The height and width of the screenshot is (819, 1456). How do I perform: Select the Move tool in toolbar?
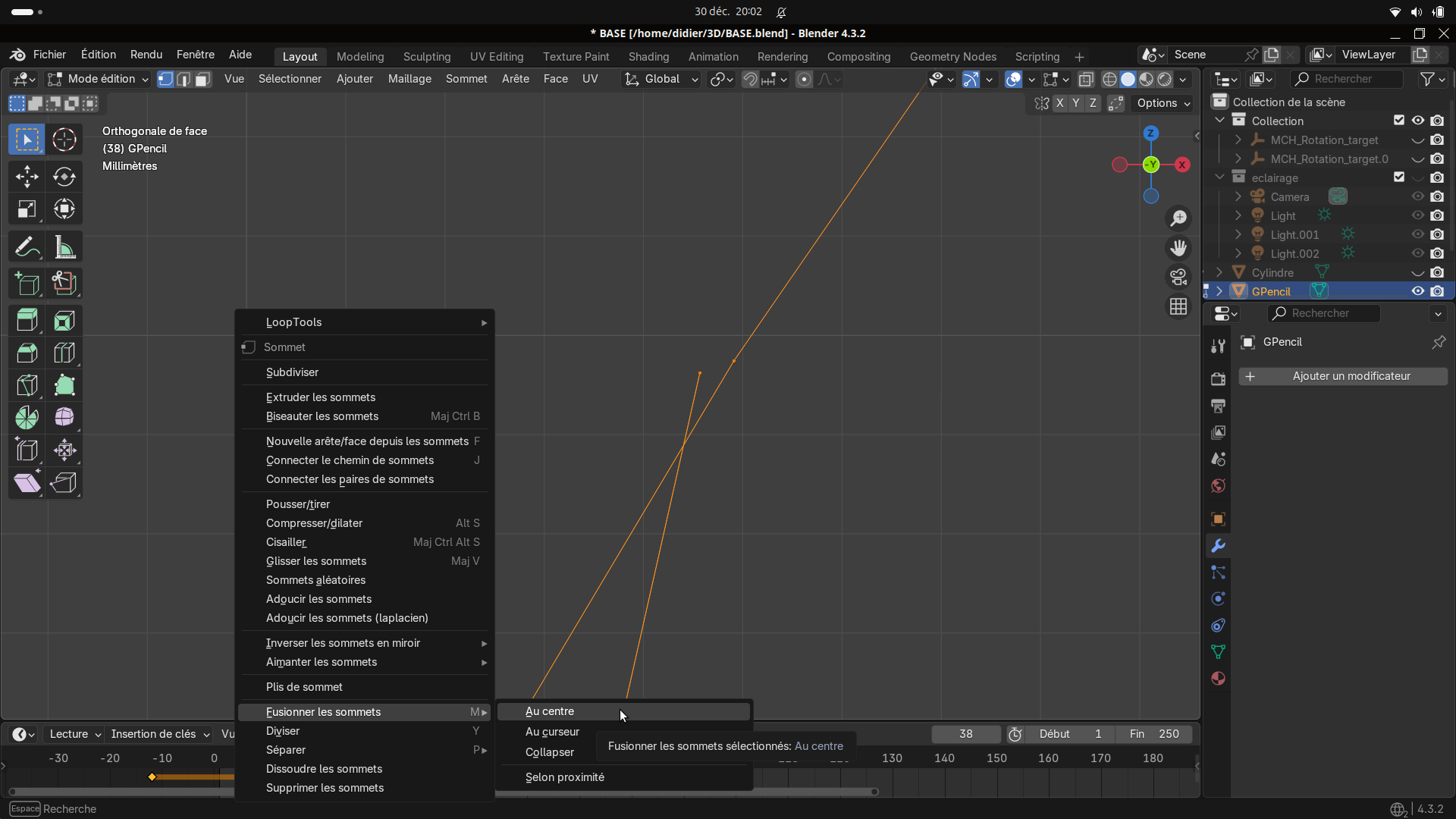27,177
